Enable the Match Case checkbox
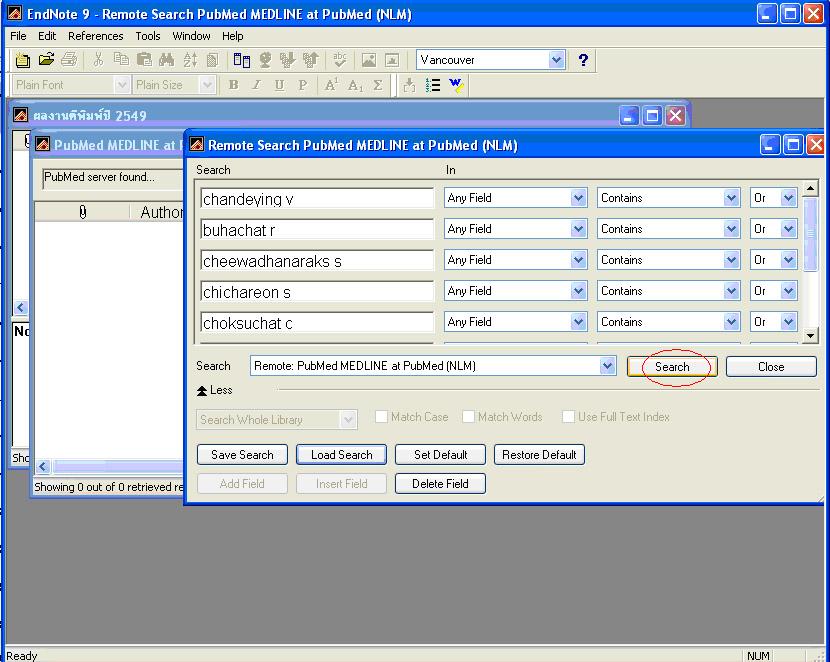Viewport: 830px width, 662px height. coord(381,416)
